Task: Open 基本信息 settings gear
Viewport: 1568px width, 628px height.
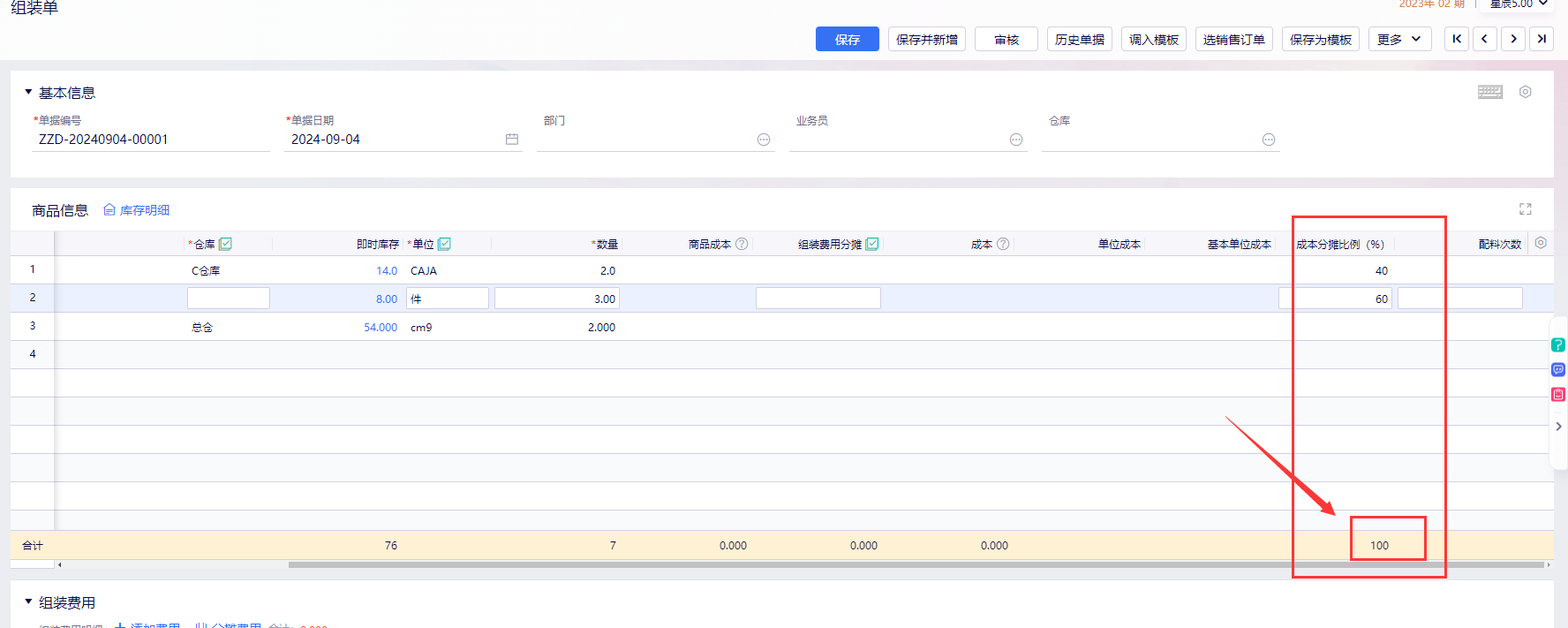Action: point(1525,92)
